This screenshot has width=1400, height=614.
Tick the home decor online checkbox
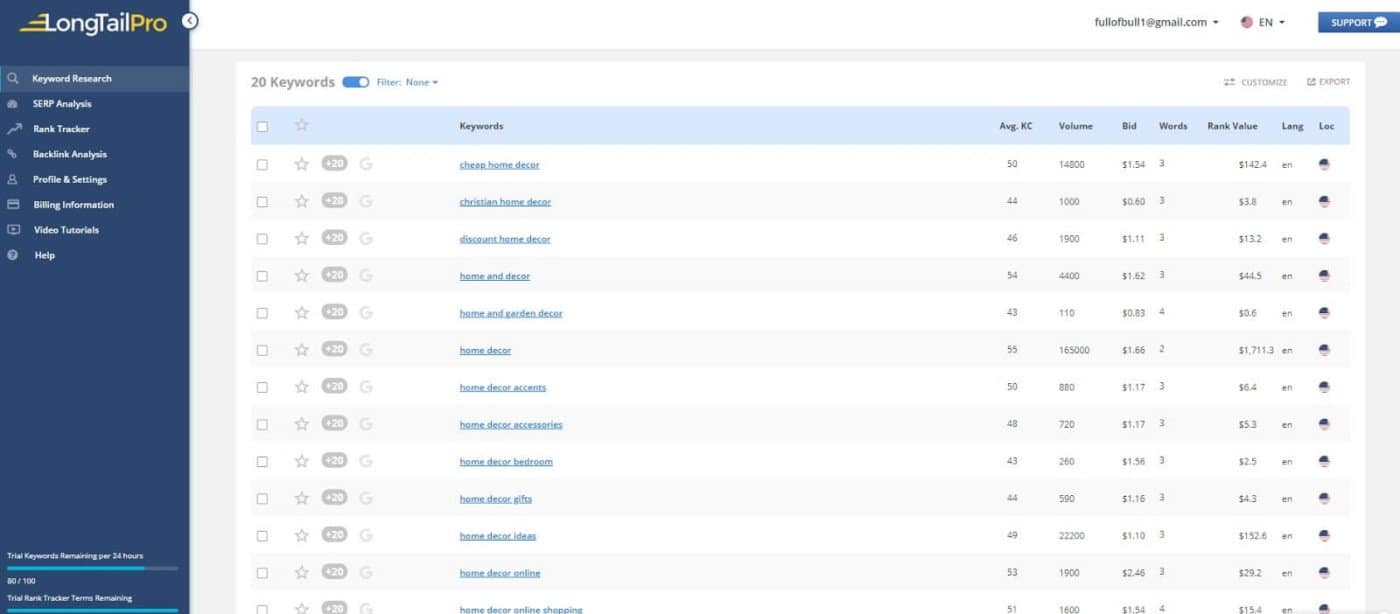click(x=262, y=573)
